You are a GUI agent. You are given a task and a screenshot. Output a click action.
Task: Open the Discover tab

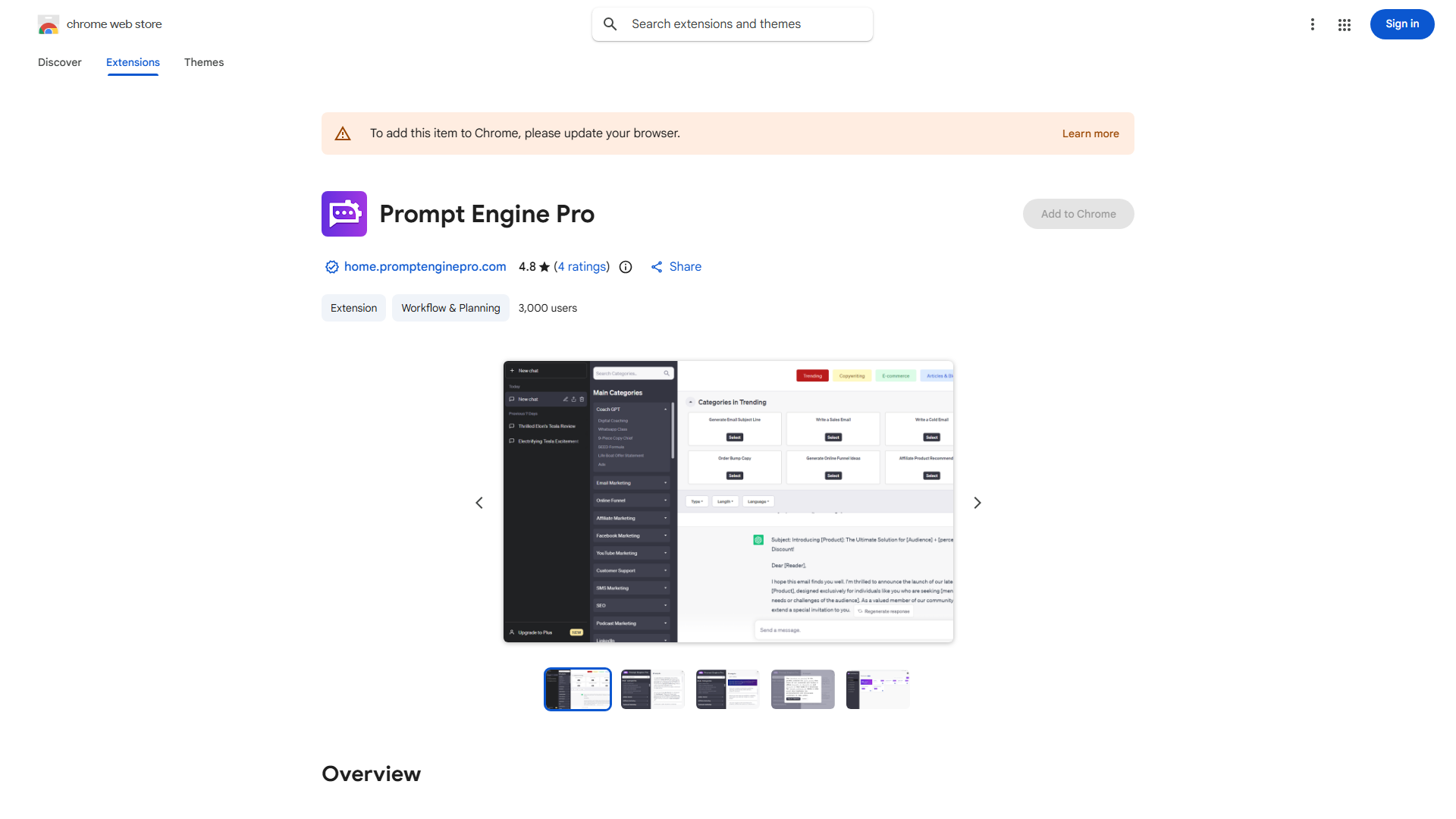coord(59,62)
